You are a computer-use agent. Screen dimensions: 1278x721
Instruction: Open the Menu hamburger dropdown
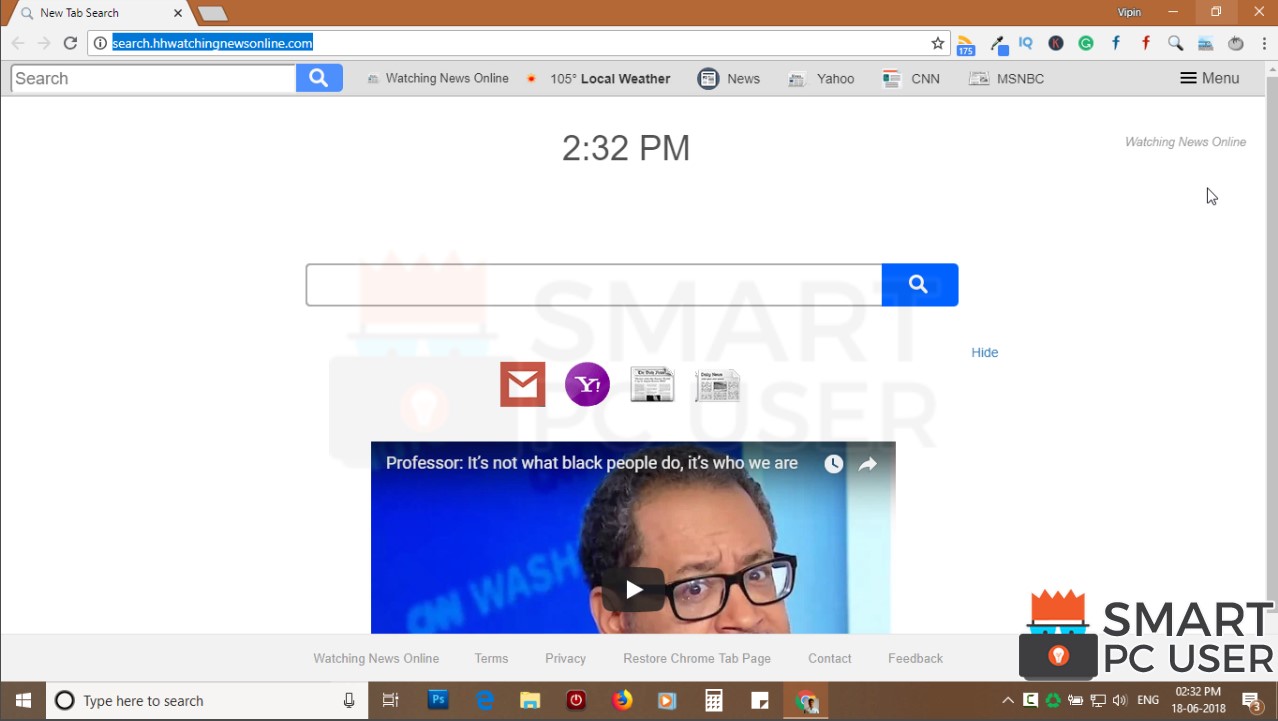(1209, 78)
